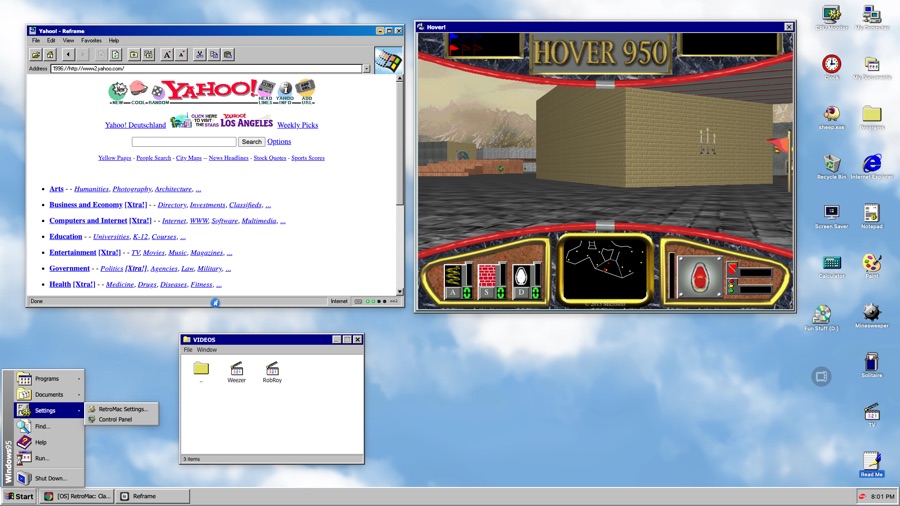
Task: Select Shut Down... in the Start menu
Action: (x=49, y=478)
